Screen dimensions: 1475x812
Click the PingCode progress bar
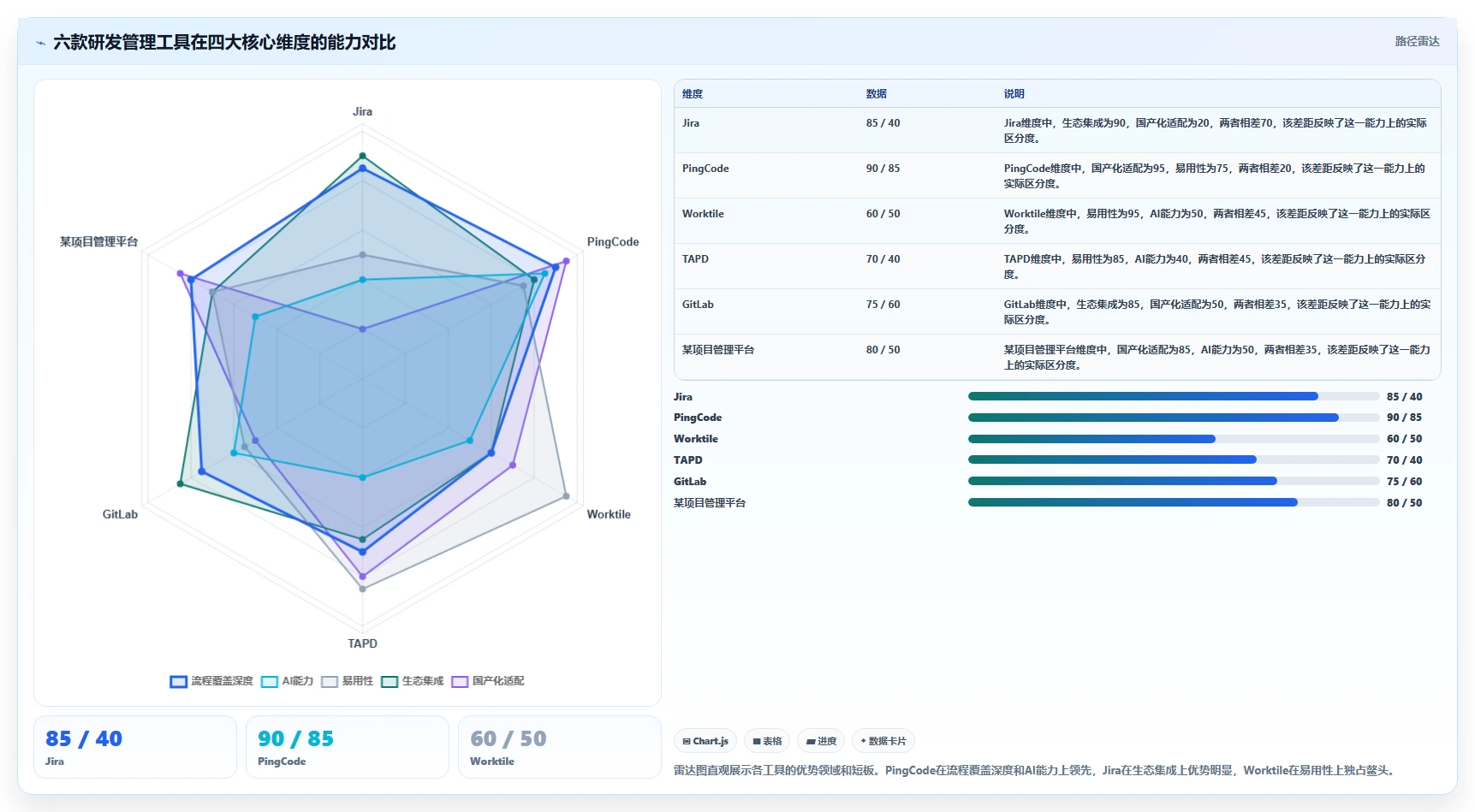point(1174,418)
